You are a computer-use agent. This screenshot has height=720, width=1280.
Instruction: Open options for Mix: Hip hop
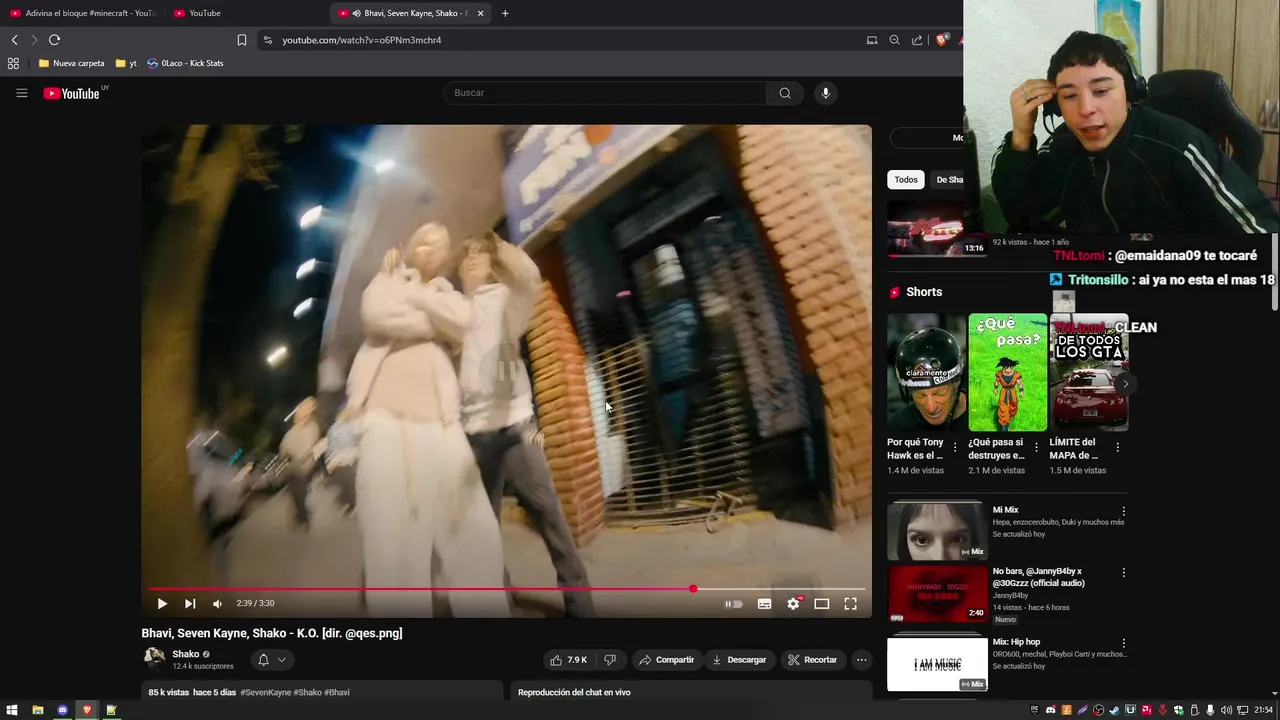point(1123,643)
